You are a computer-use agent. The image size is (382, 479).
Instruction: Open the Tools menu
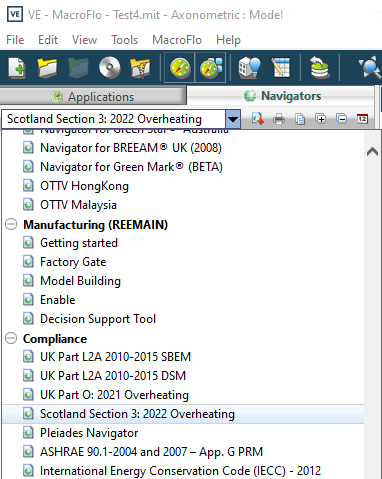coord(124,40)
